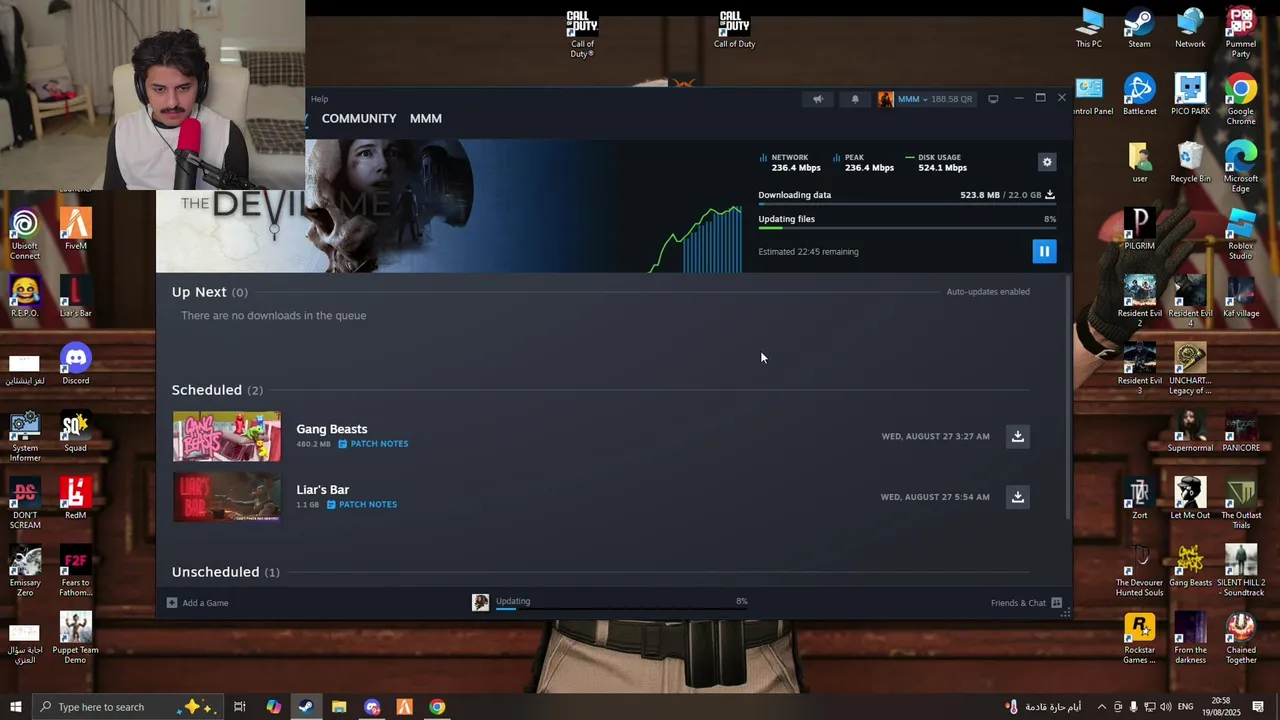Open RedM desktop icon
Image resolution: width=1280 pixels, height=720 pixels.
[x=76, y=499]
